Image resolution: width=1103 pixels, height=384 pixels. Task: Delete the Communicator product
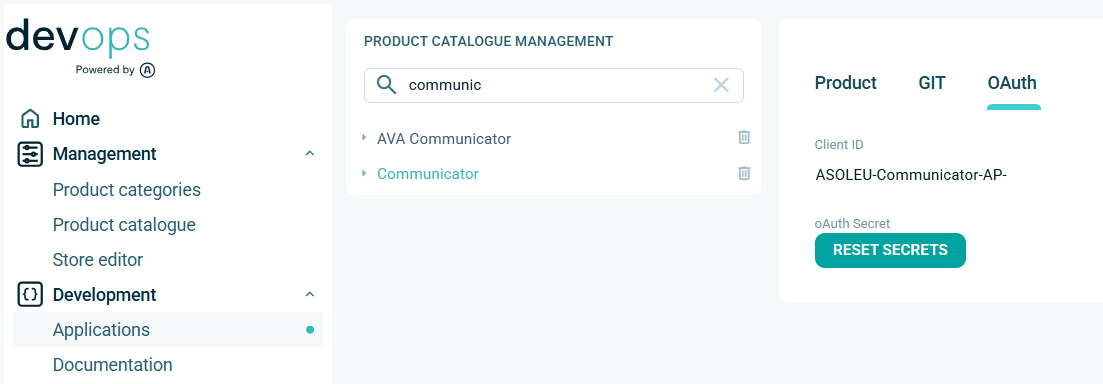pos(744,173)
